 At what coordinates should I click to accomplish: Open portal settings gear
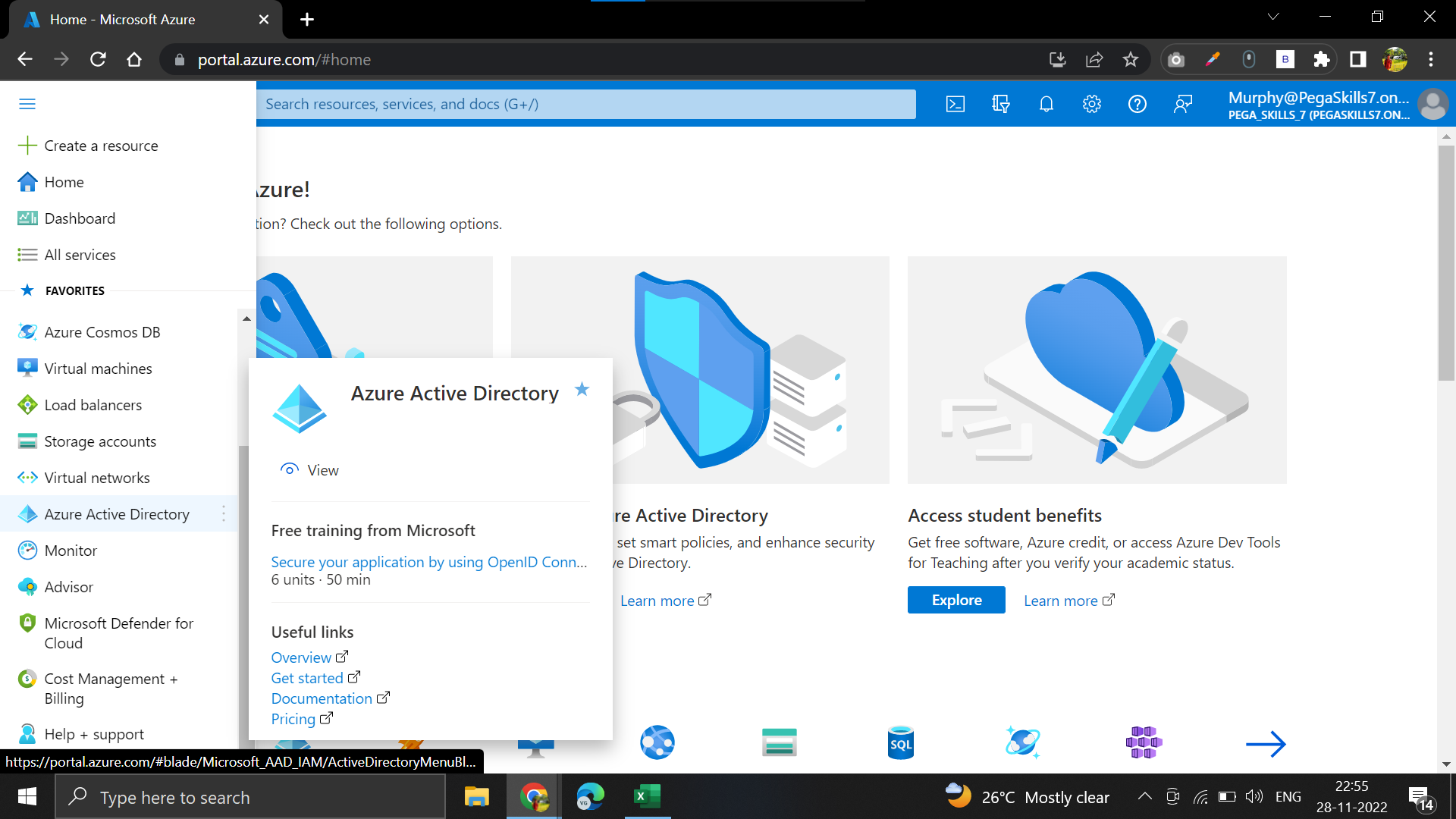1092,104
